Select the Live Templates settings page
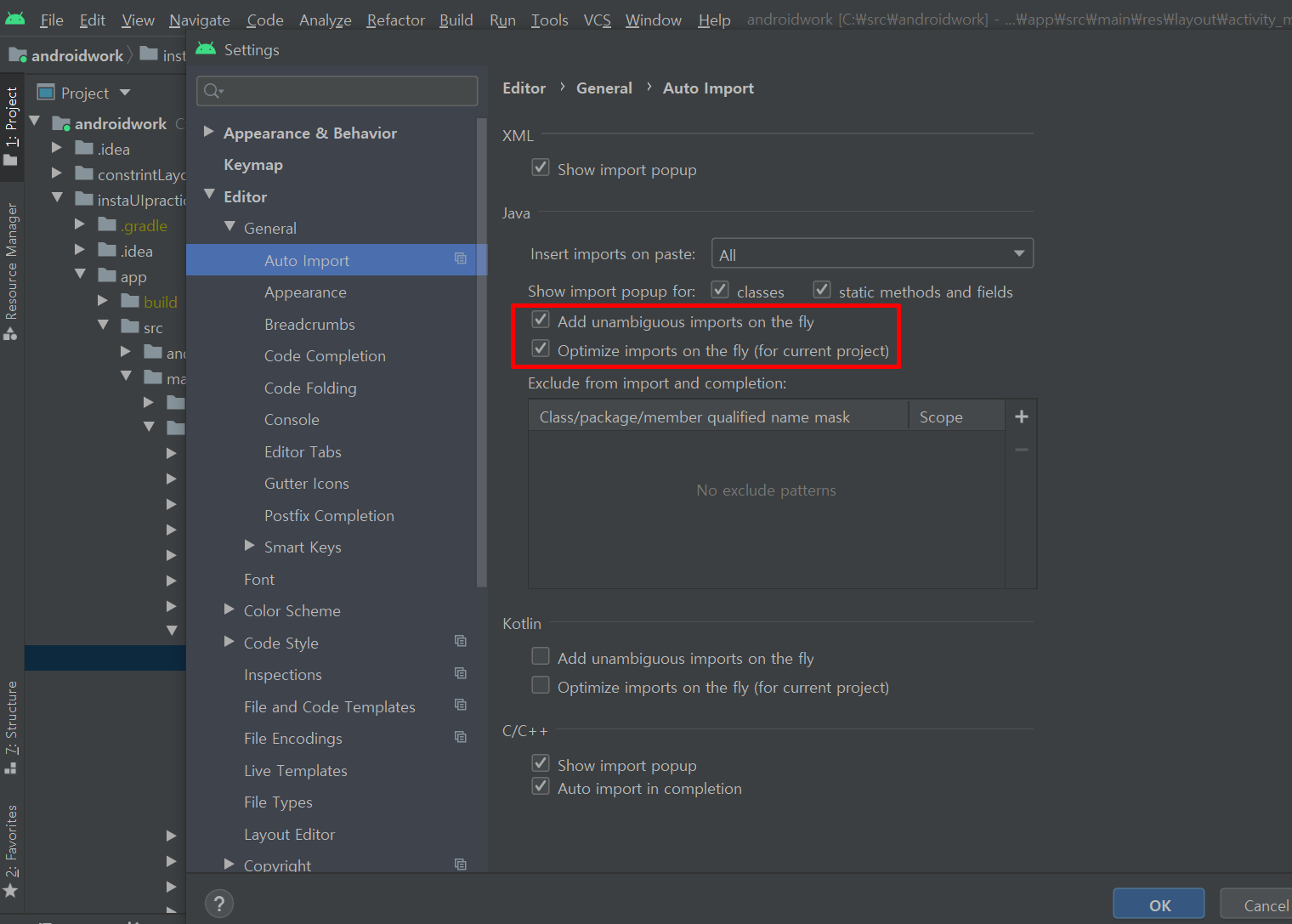 (295, 770)
